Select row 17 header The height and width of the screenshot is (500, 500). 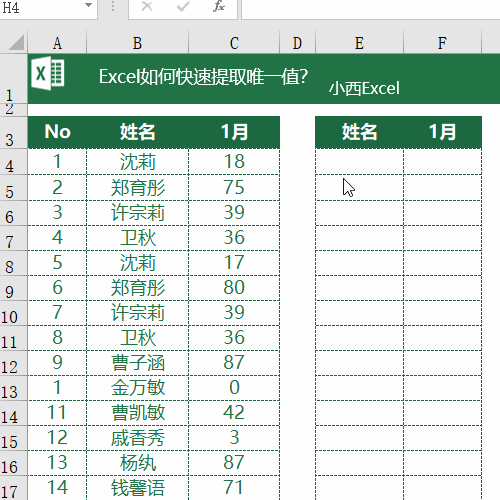click(13, 488)
